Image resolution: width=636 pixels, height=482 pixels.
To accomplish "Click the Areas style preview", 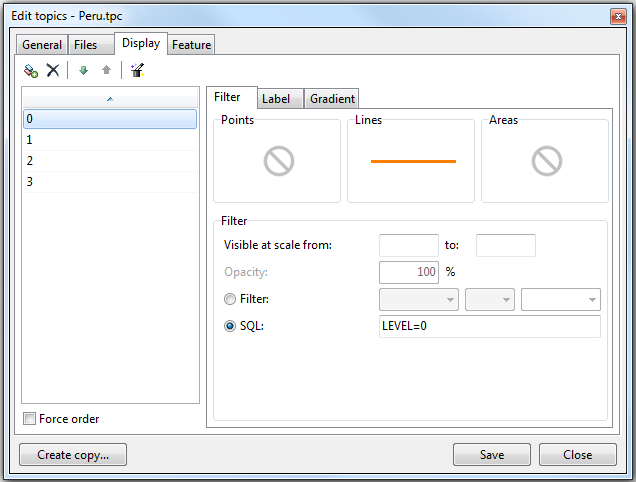I will [545, 161].
